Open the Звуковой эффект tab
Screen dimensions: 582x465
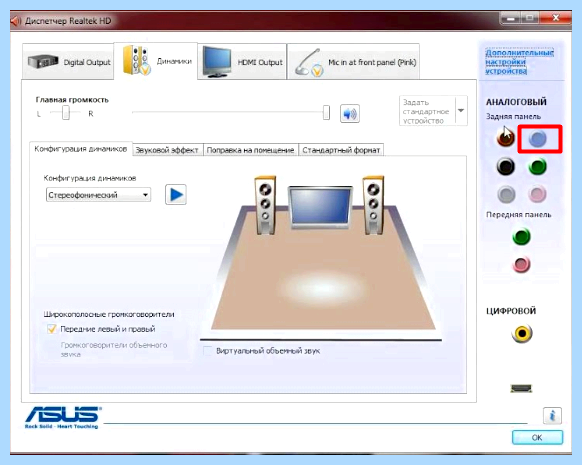(167, 150)
